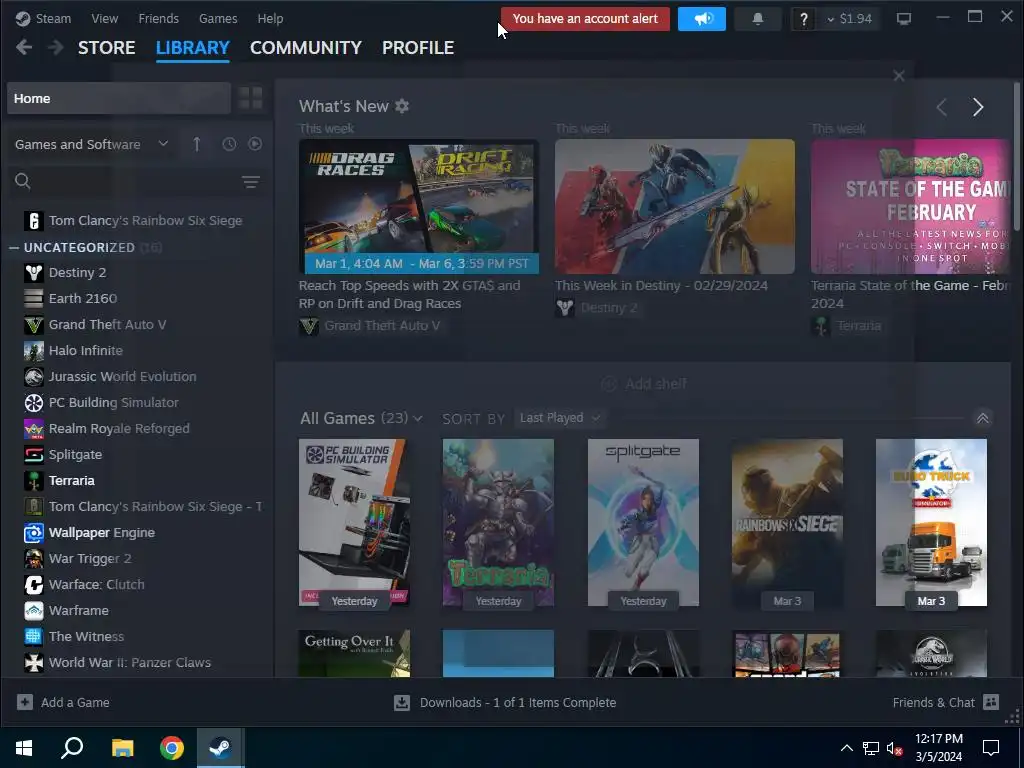Click the Home button in sidebar
The width and height of the screenshot is (1024, 768).
click(x=119, y=99)
